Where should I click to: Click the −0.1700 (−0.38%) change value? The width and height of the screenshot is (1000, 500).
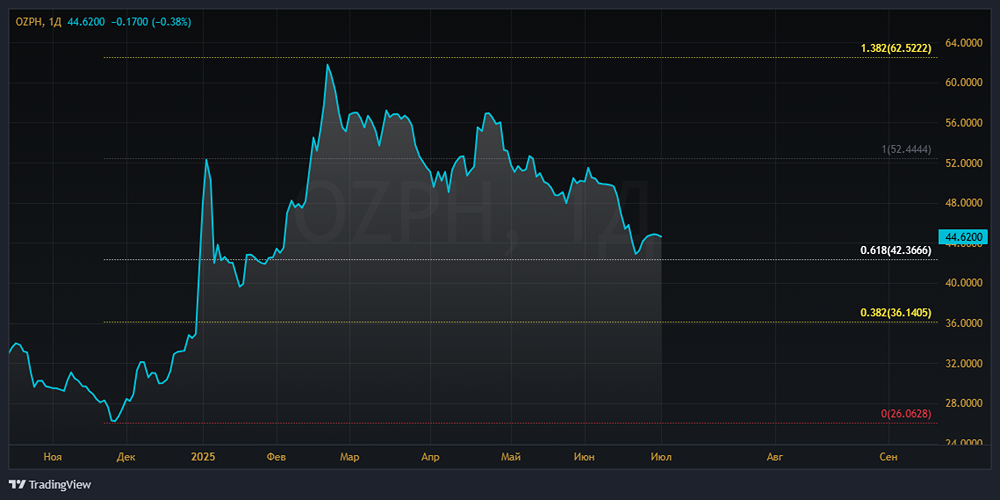(157, 21)
